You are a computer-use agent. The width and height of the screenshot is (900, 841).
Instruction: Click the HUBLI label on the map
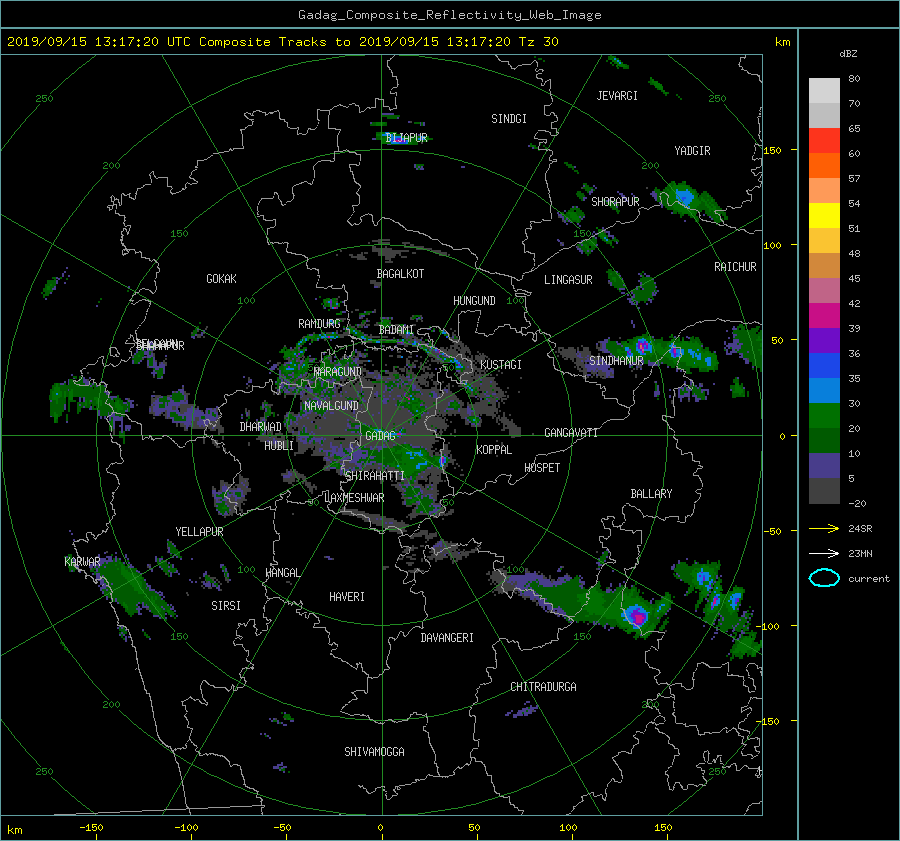click(x=278, y=445)
